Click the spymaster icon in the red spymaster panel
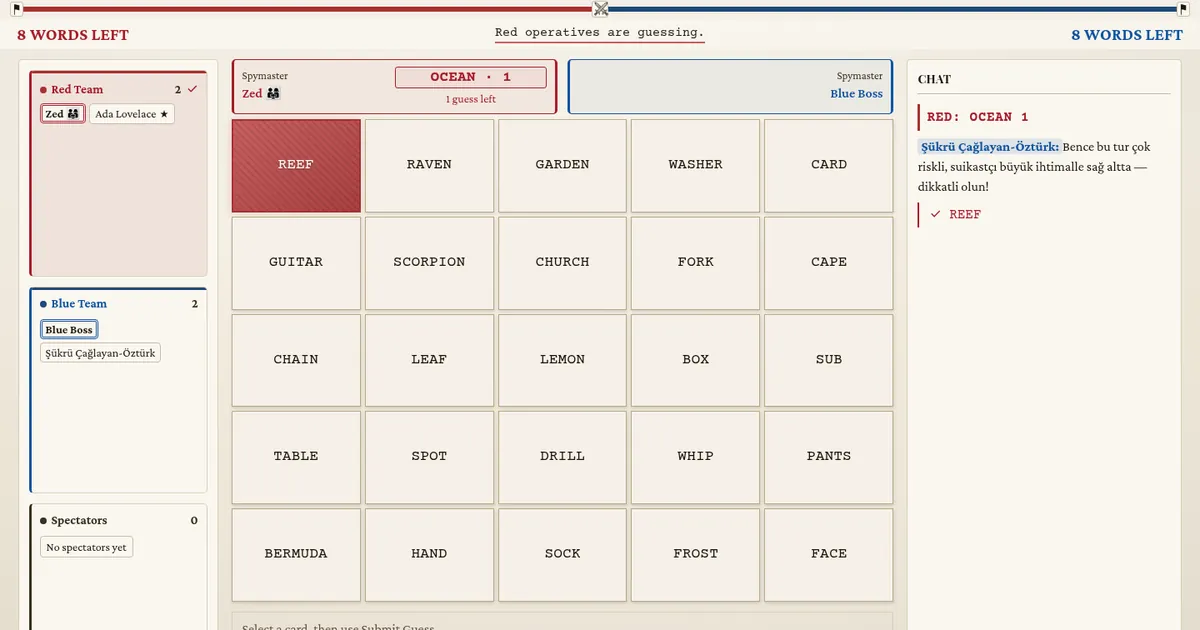 click(273, 93)
